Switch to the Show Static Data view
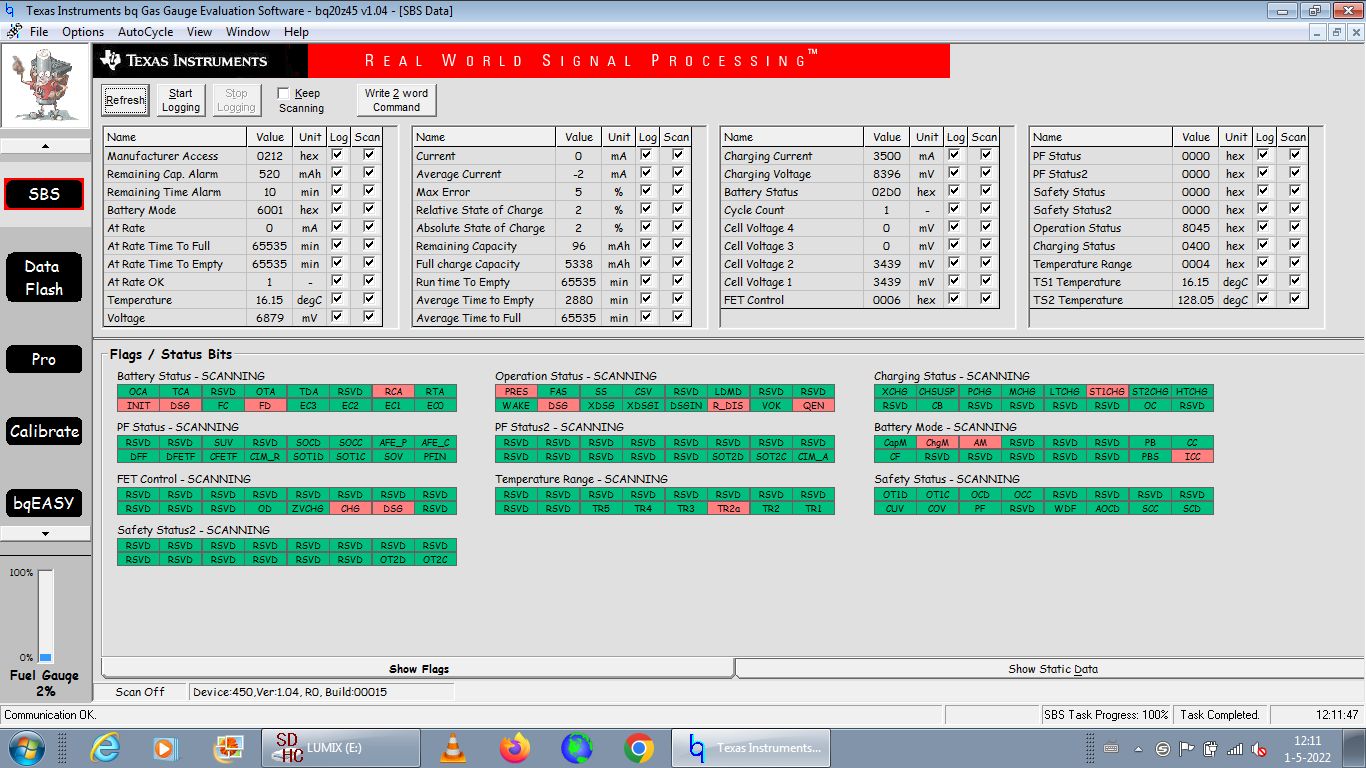The image size is (1366, 768). pyautogui.click(x=1053, y=669)
